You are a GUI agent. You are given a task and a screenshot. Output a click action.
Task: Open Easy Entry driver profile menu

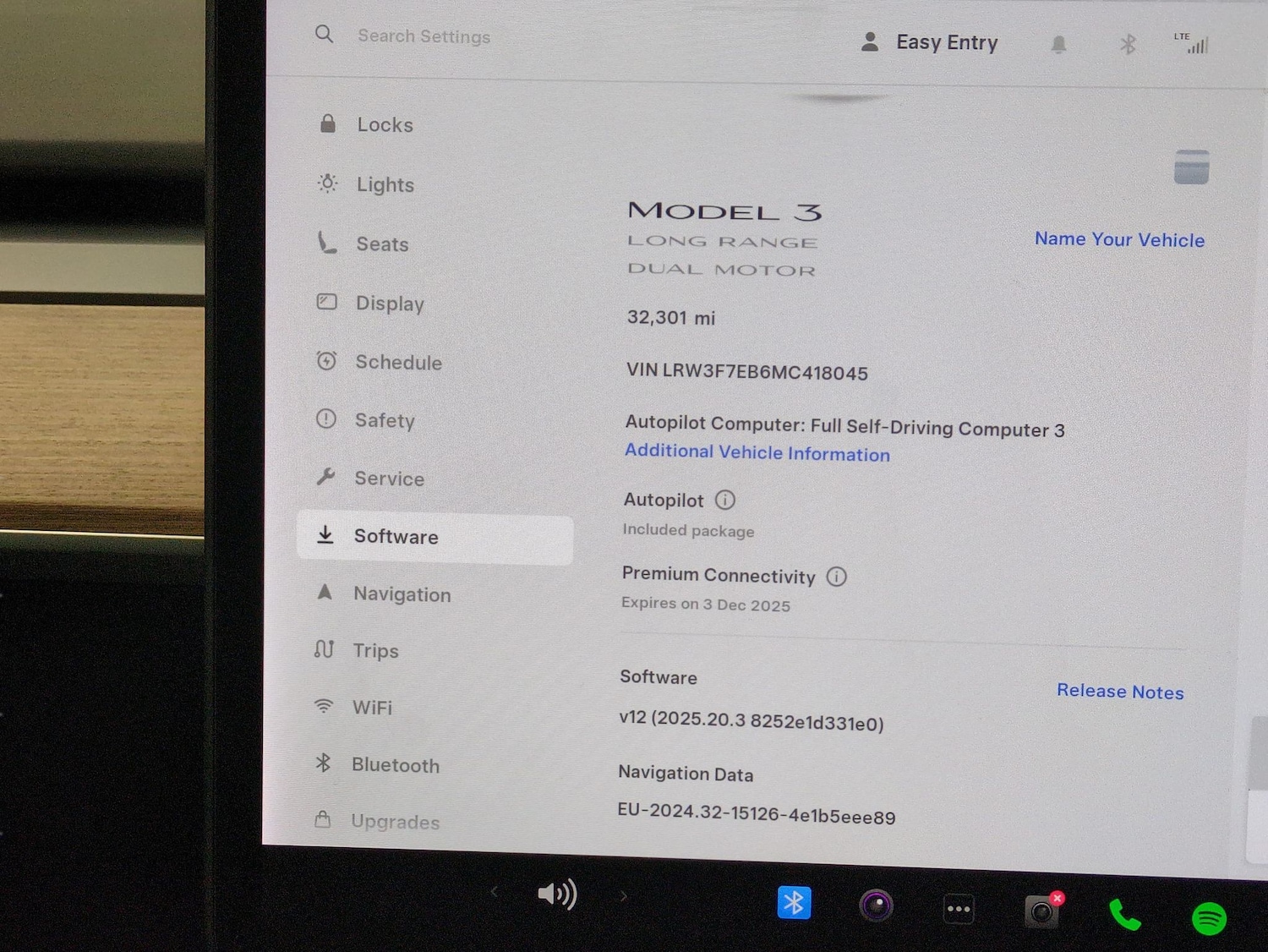(x=930, y=42)
